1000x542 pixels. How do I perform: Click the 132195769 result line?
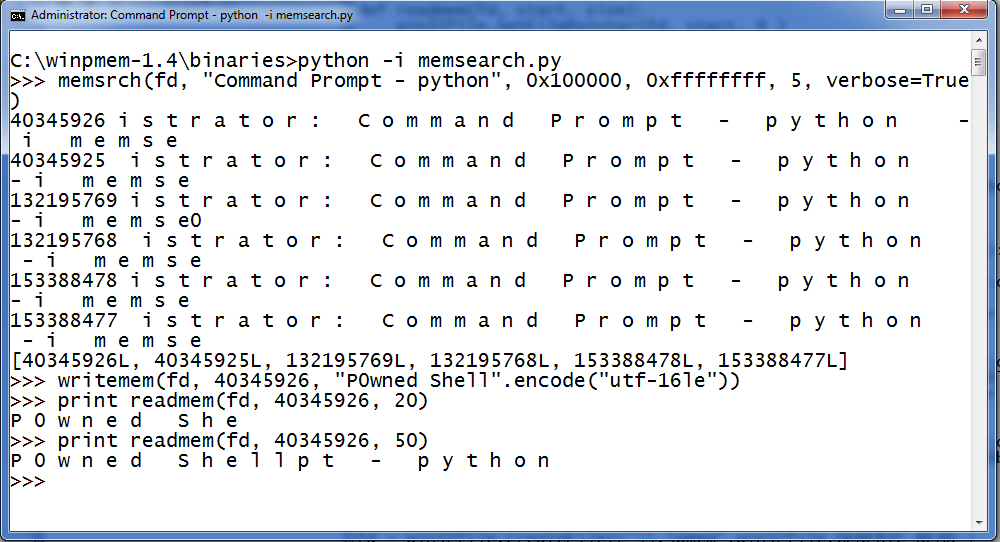tap(460, 210)
